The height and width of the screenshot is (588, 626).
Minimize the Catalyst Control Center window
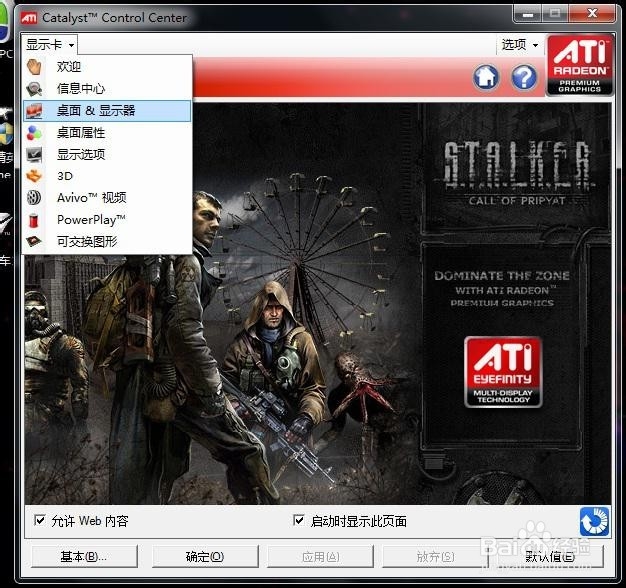pos(527,14)
